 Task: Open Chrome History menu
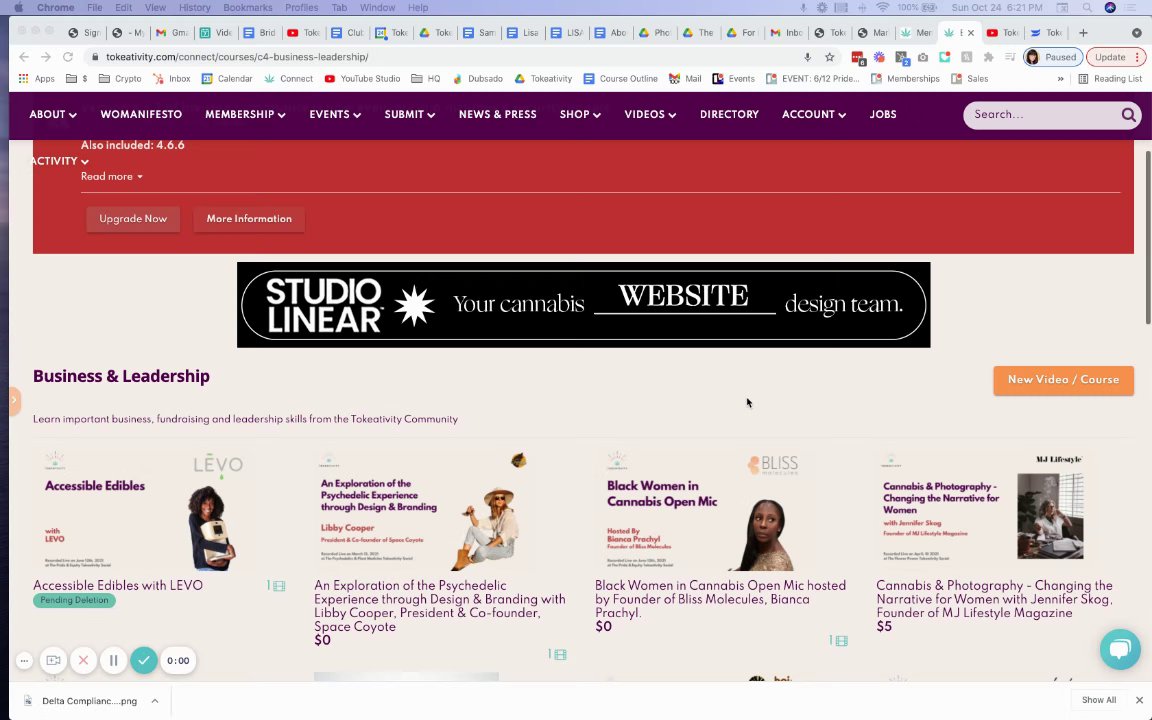click(195, 7)
